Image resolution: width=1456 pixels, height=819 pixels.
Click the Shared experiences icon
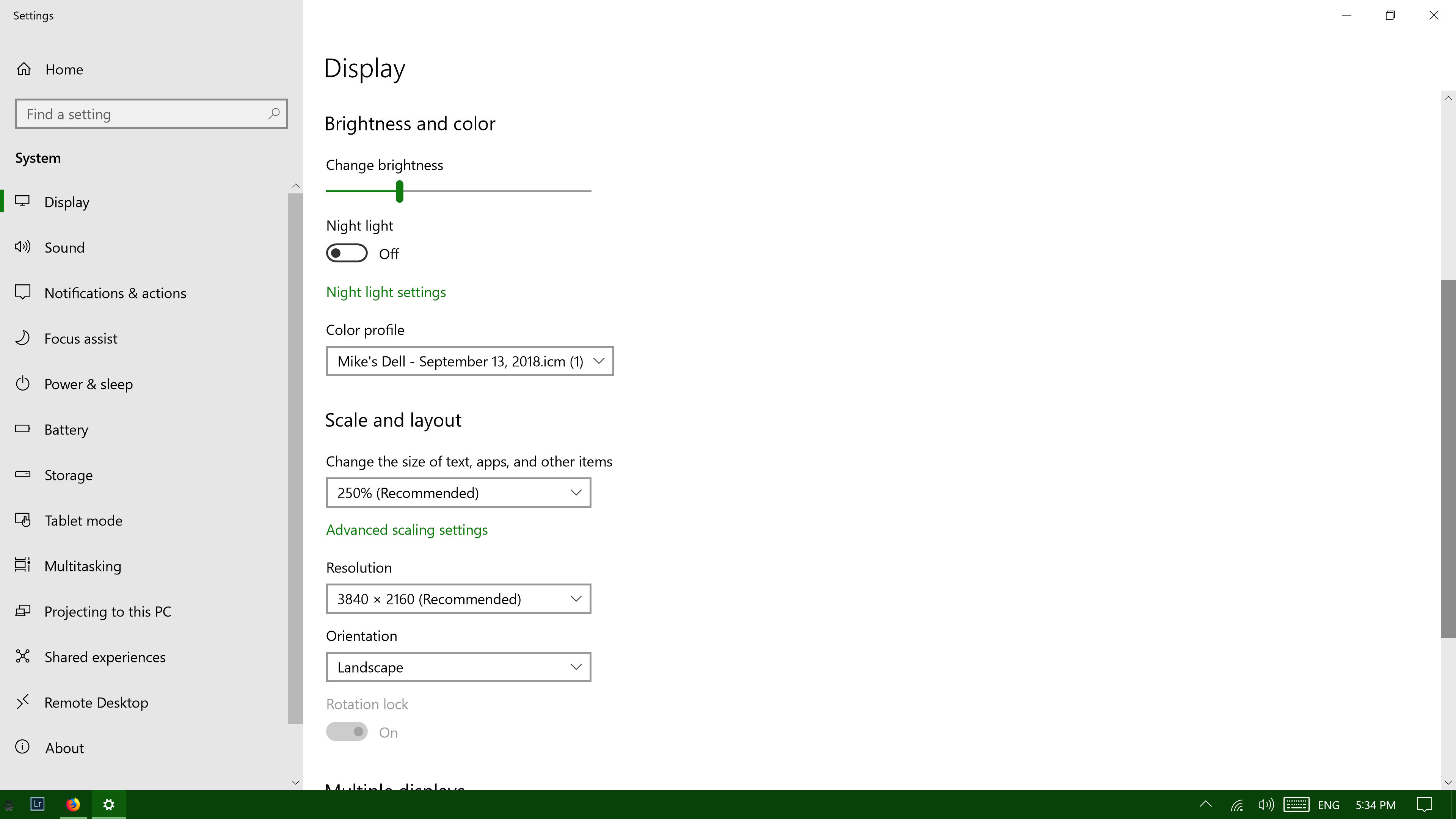(x=23, y=656)
